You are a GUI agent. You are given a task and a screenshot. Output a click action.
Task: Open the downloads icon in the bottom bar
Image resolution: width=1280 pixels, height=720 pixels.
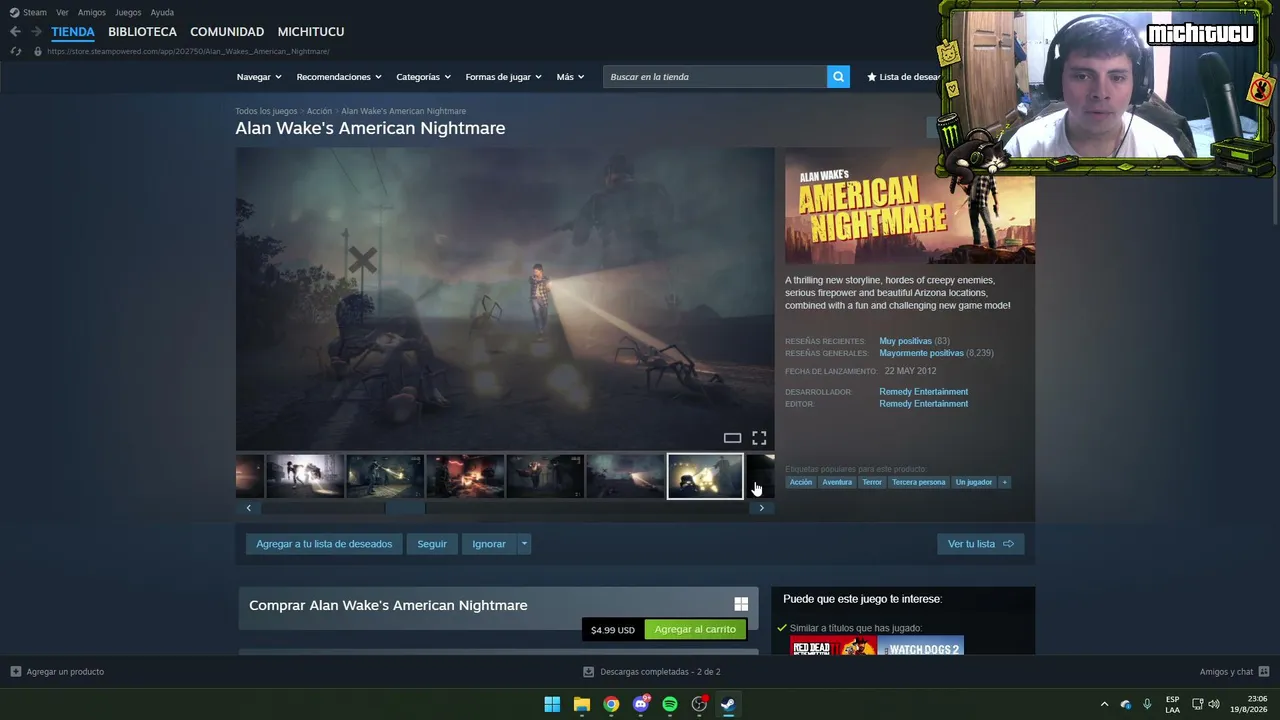tap(589, 672)
